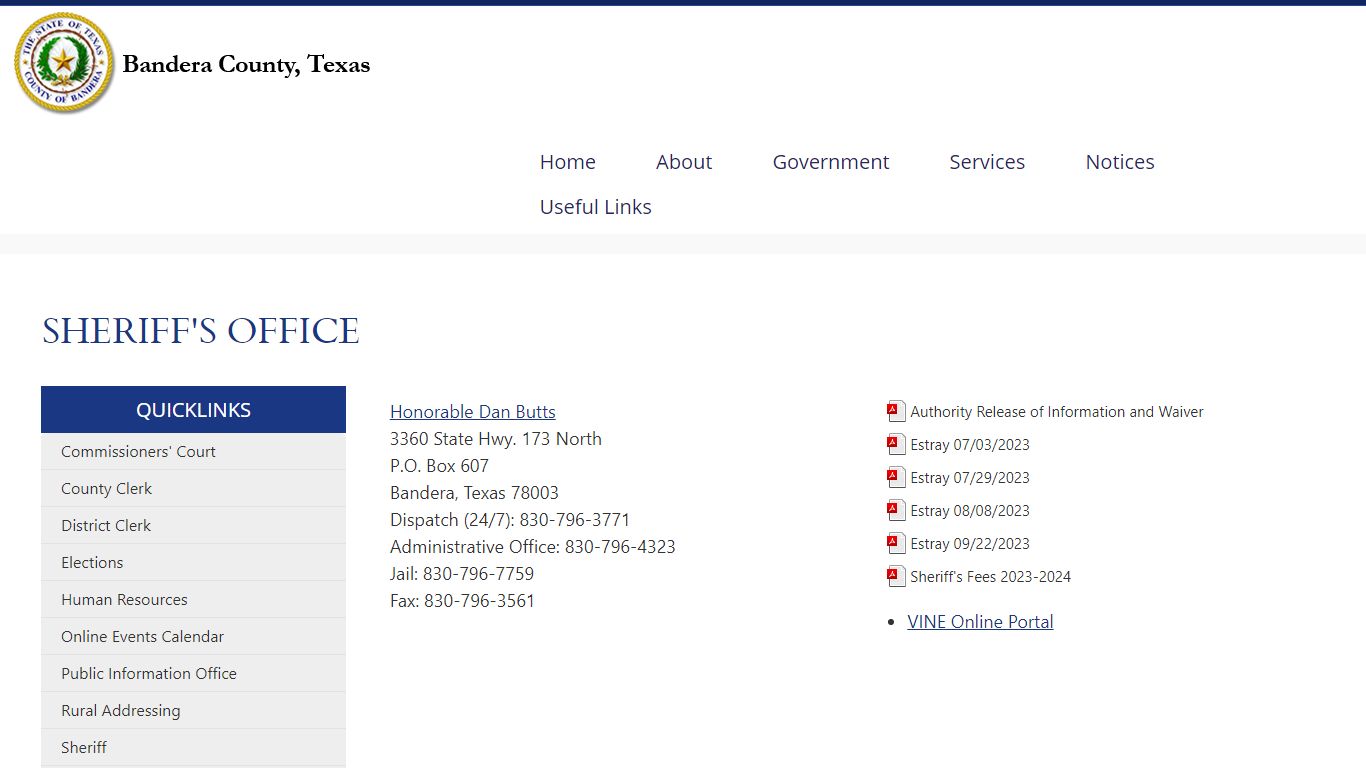This screenshot has width=1366, height=768.
Task: Click the Bandera County seal logo
Action: (64, 63)
